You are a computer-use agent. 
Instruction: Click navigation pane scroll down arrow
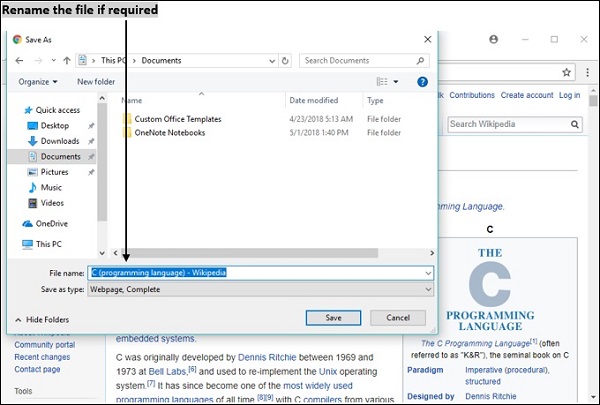[x=102, y=253]
